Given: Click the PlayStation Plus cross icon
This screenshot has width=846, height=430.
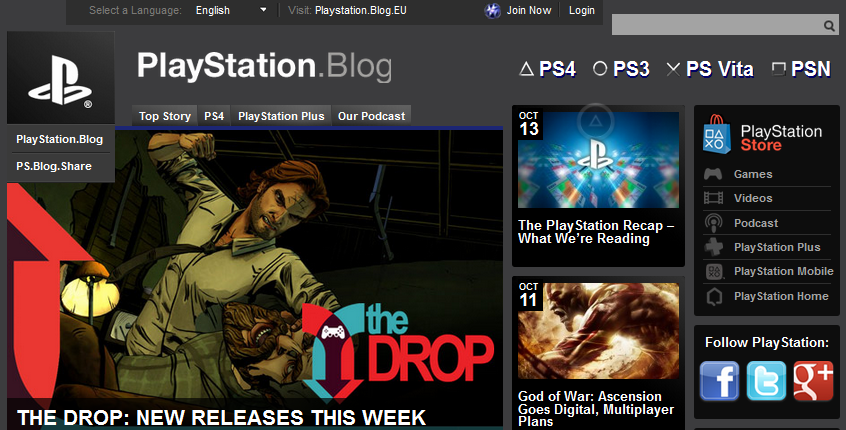Looking at the screenshot, I should tap(713, 247).
